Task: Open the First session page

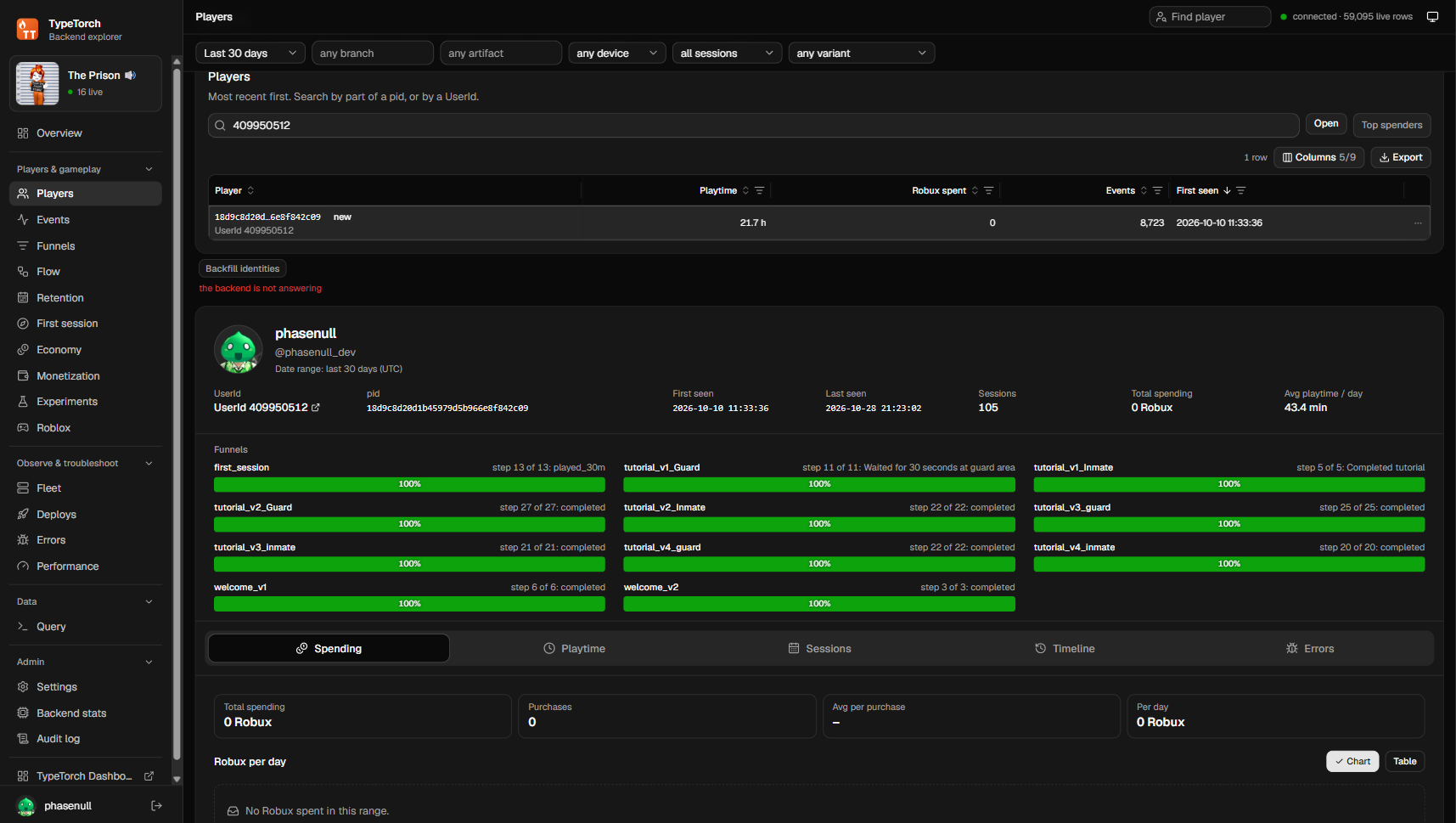Action: tap(85, 324)
